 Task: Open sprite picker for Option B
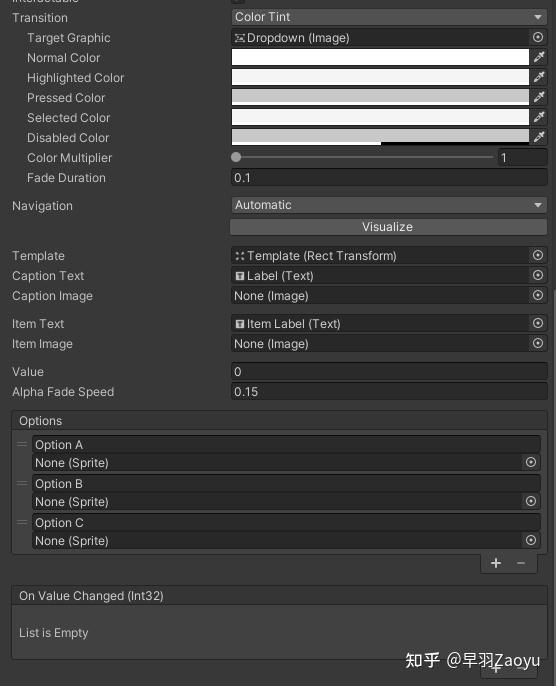[531, 501]
